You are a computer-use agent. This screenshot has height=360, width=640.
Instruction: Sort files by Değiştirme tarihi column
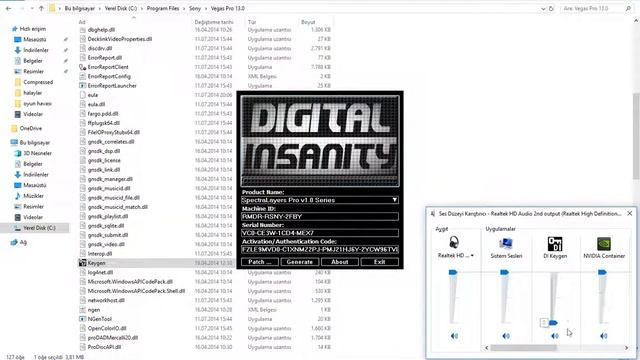tap(214, 22)
